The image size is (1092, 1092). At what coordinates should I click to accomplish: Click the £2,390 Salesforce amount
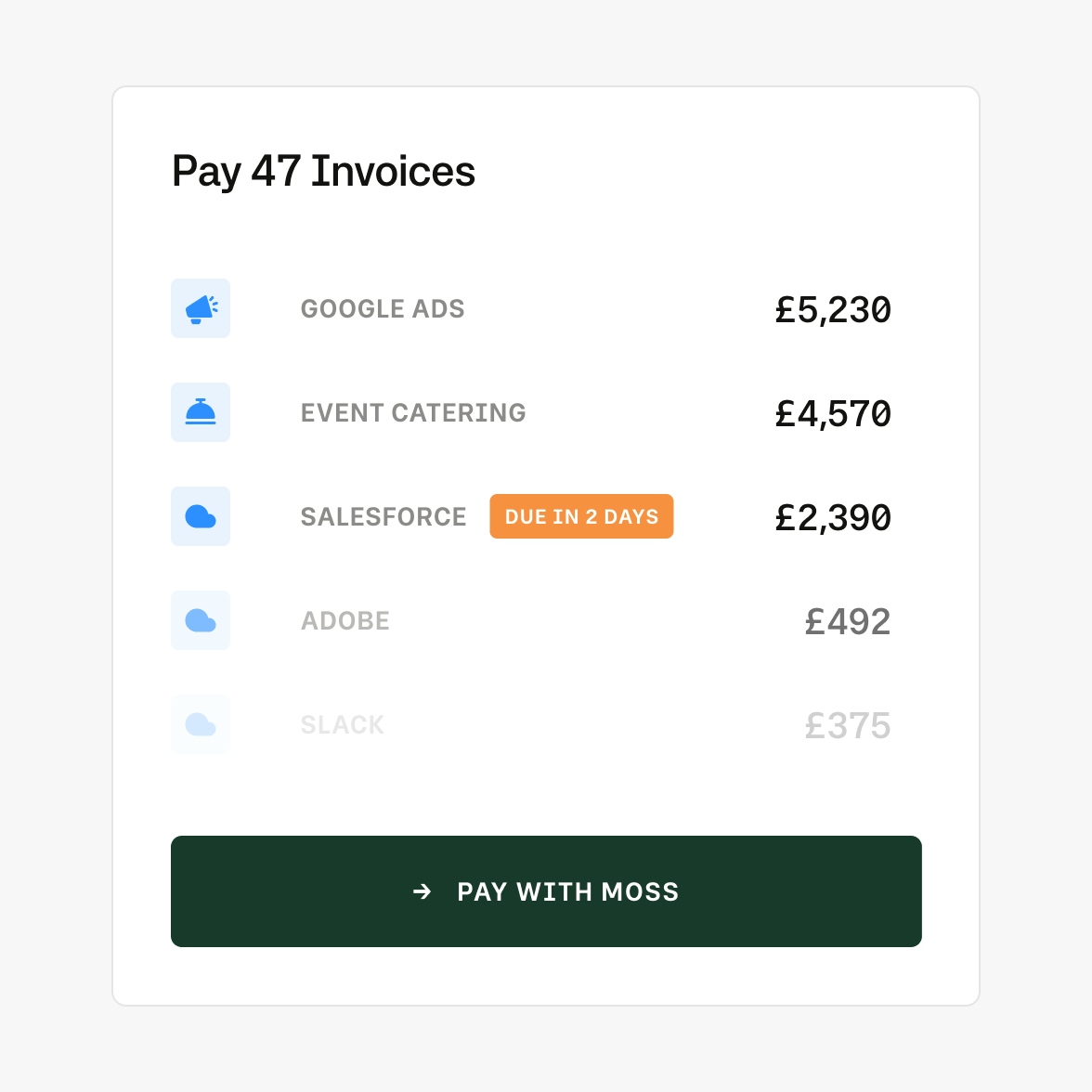(833, 518)
